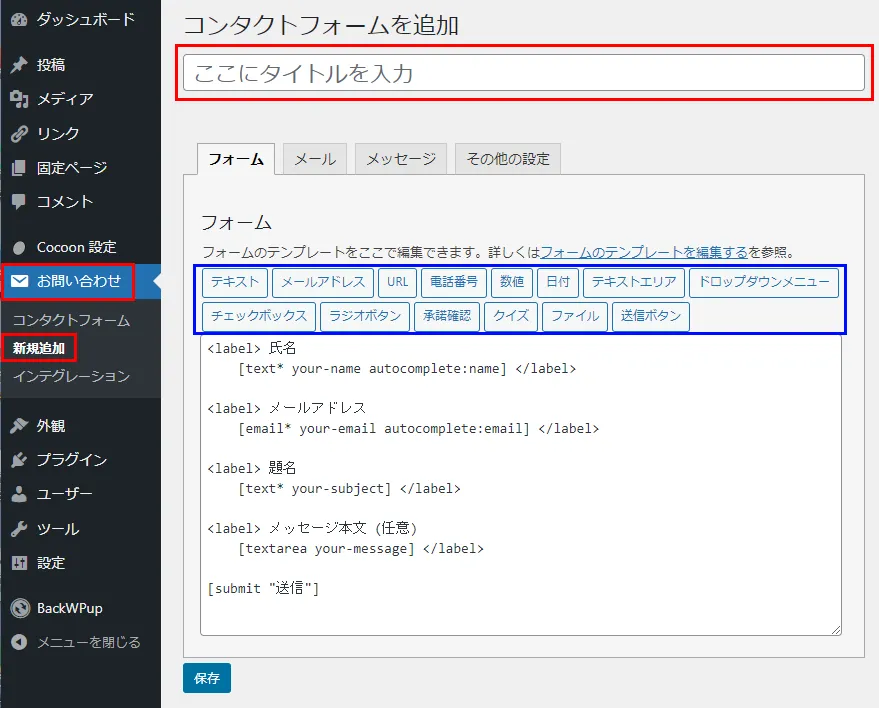The image size is (879, 708).
Task: Click inside the form template textarea
Action: pos(520,600)
